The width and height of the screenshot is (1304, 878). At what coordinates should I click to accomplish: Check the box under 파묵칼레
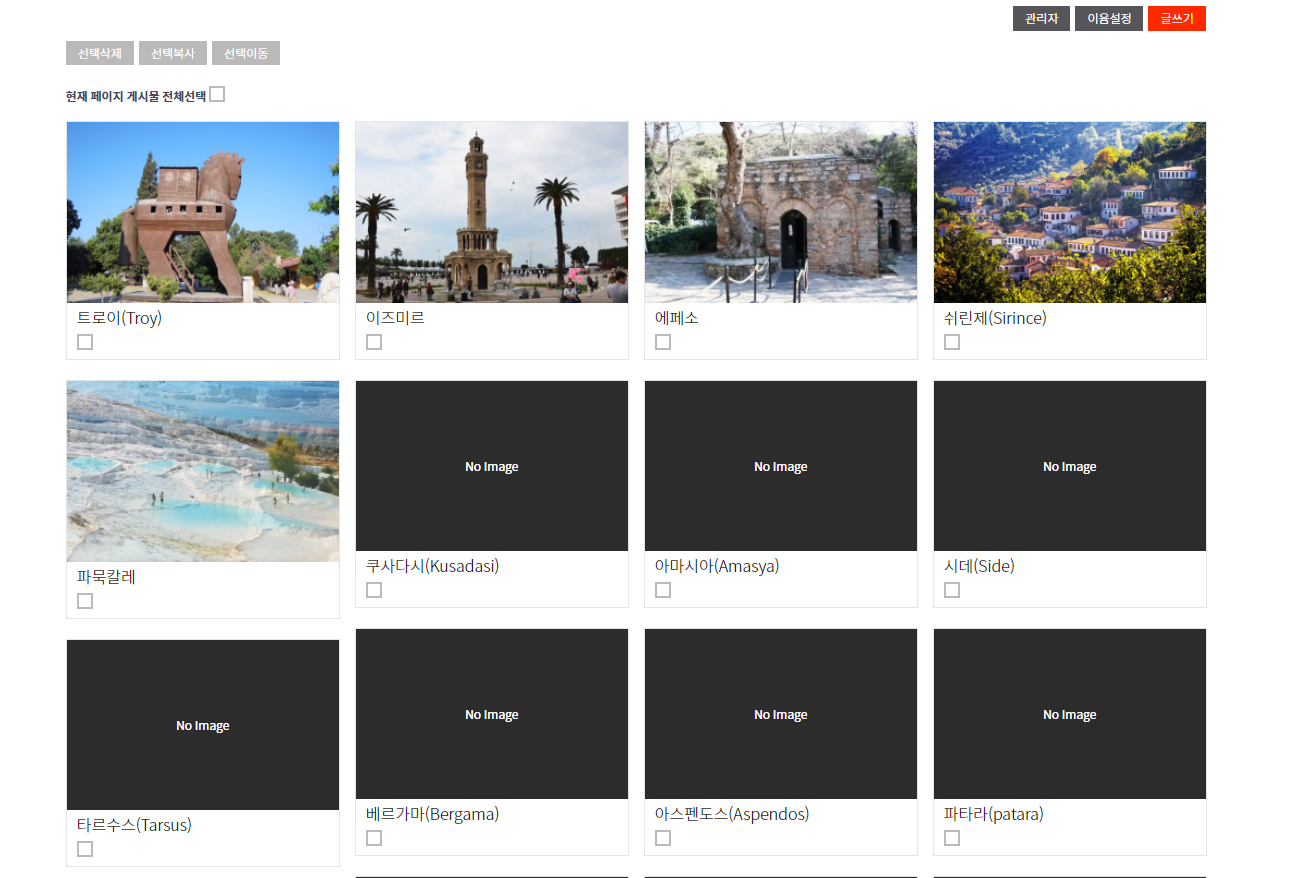coord(85,601)
